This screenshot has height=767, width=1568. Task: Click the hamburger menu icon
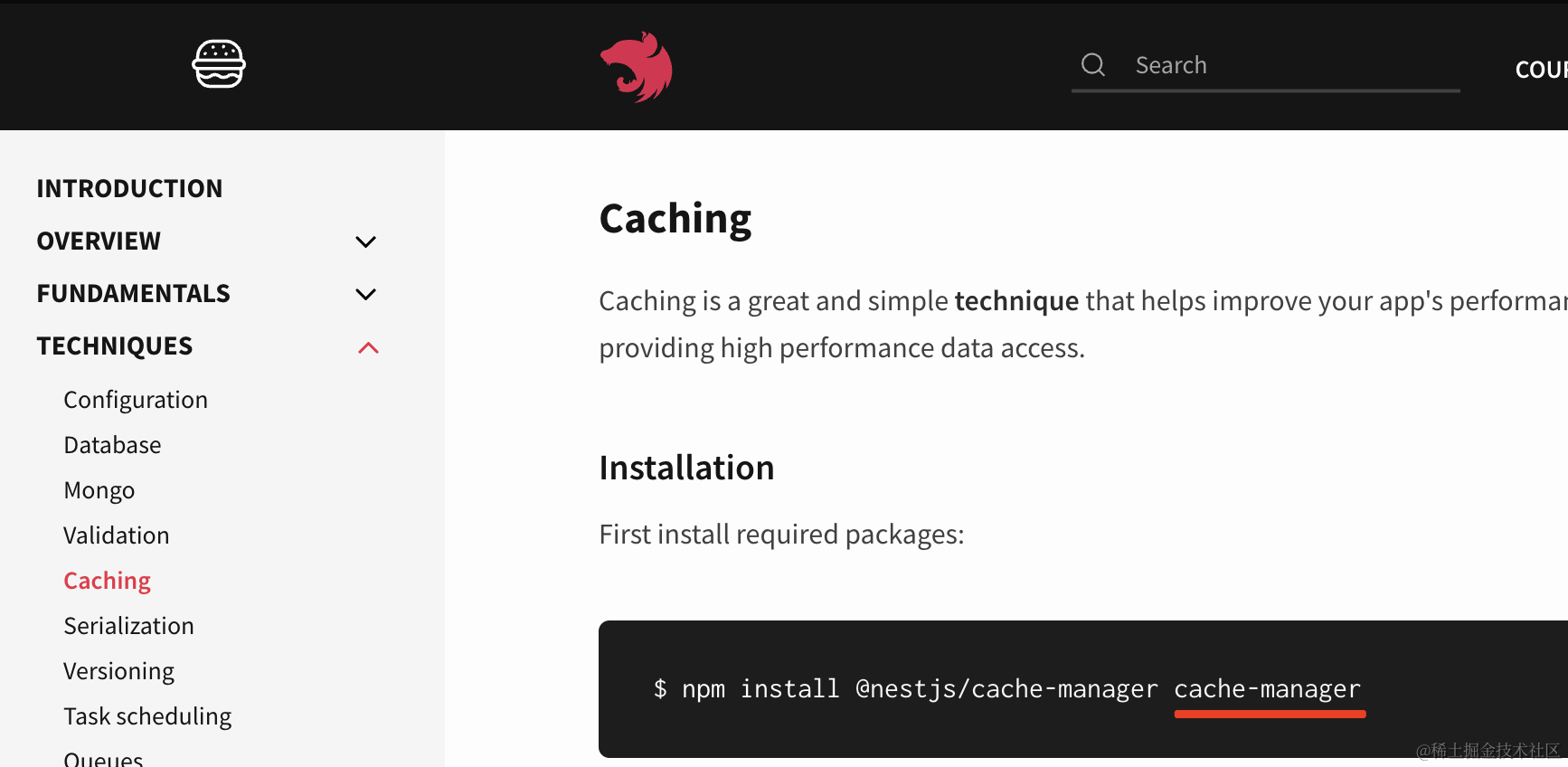[219, 64]
